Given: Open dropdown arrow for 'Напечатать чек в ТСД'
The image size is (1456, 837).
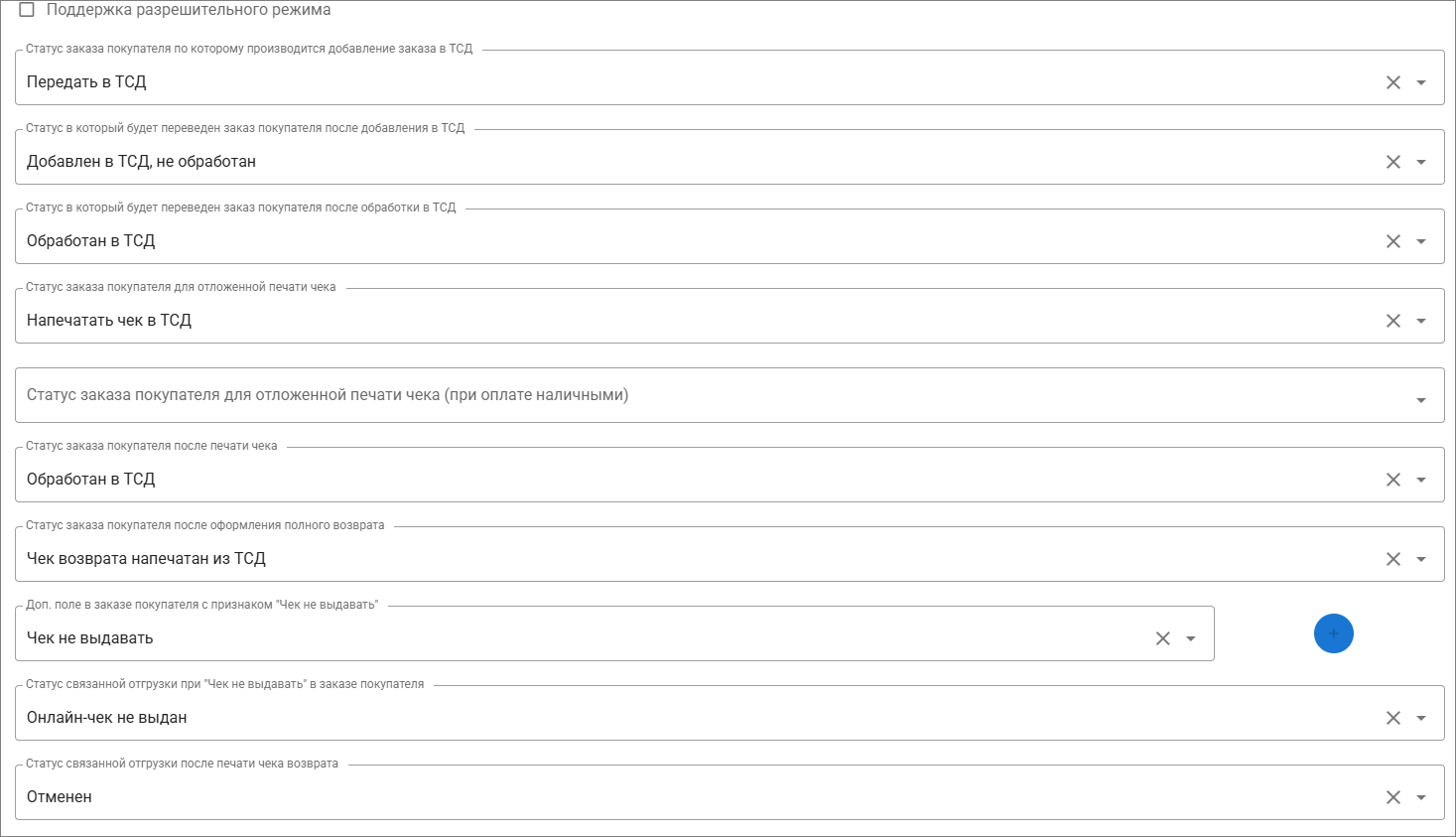Looking at the screenshot, I should [1421, 321].
